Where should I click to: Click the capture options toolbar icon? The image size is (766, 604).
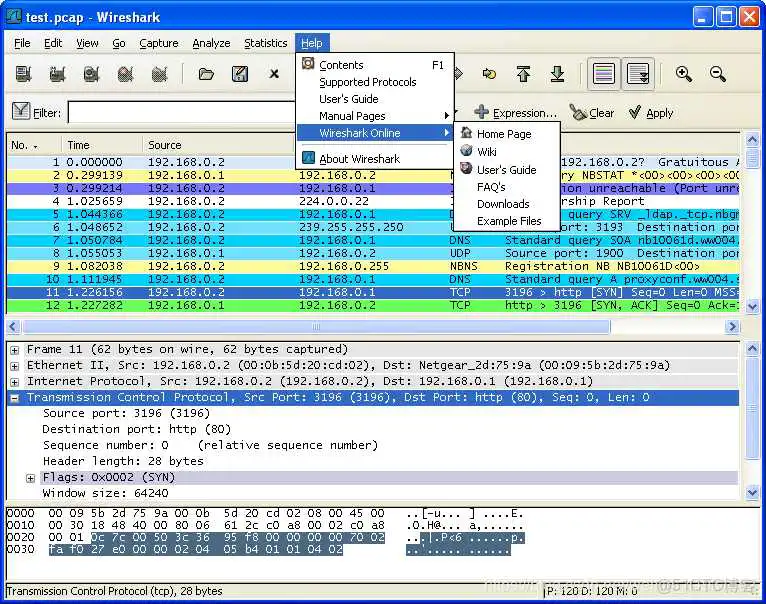tap(58, 74)
